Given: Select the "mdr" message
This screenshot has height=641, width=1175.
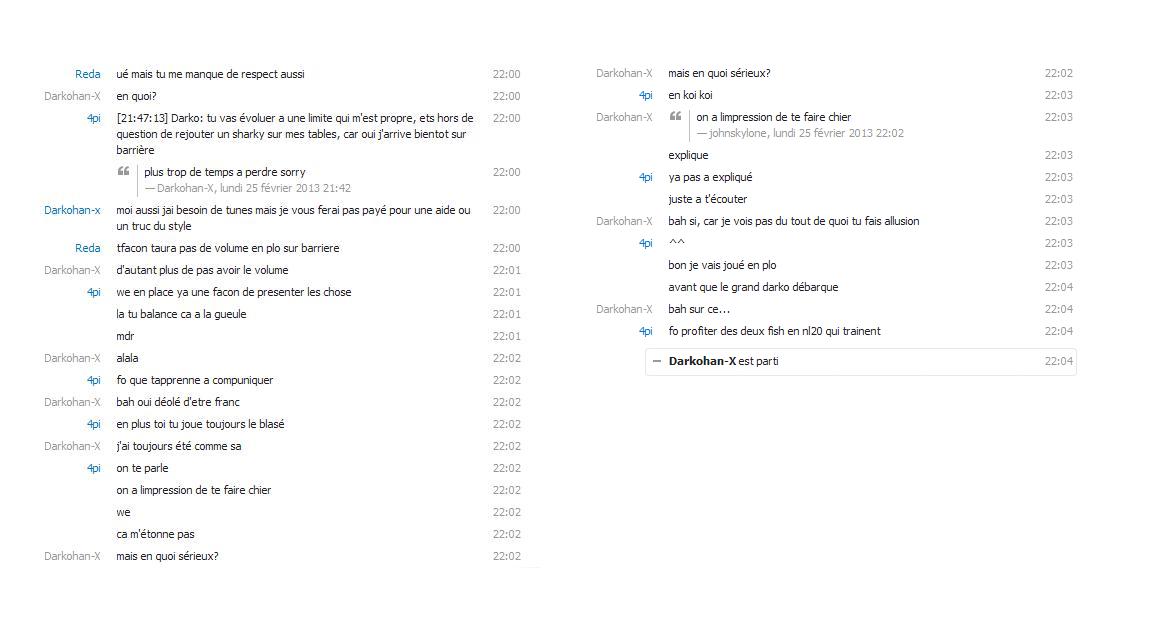Looking at the screenshot, I should pos(125,336).
